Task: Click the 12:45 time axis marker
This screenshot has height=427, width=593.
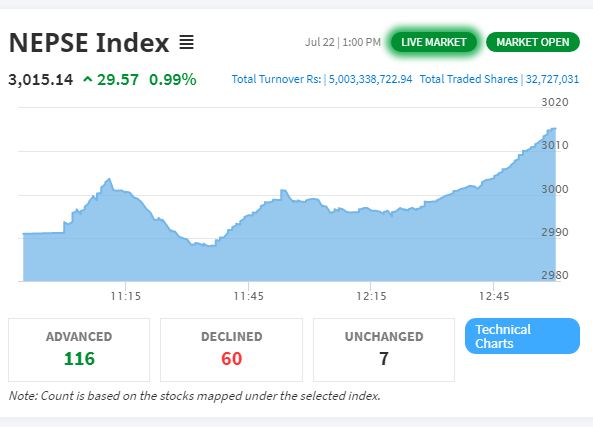Action: pos(494,296)
